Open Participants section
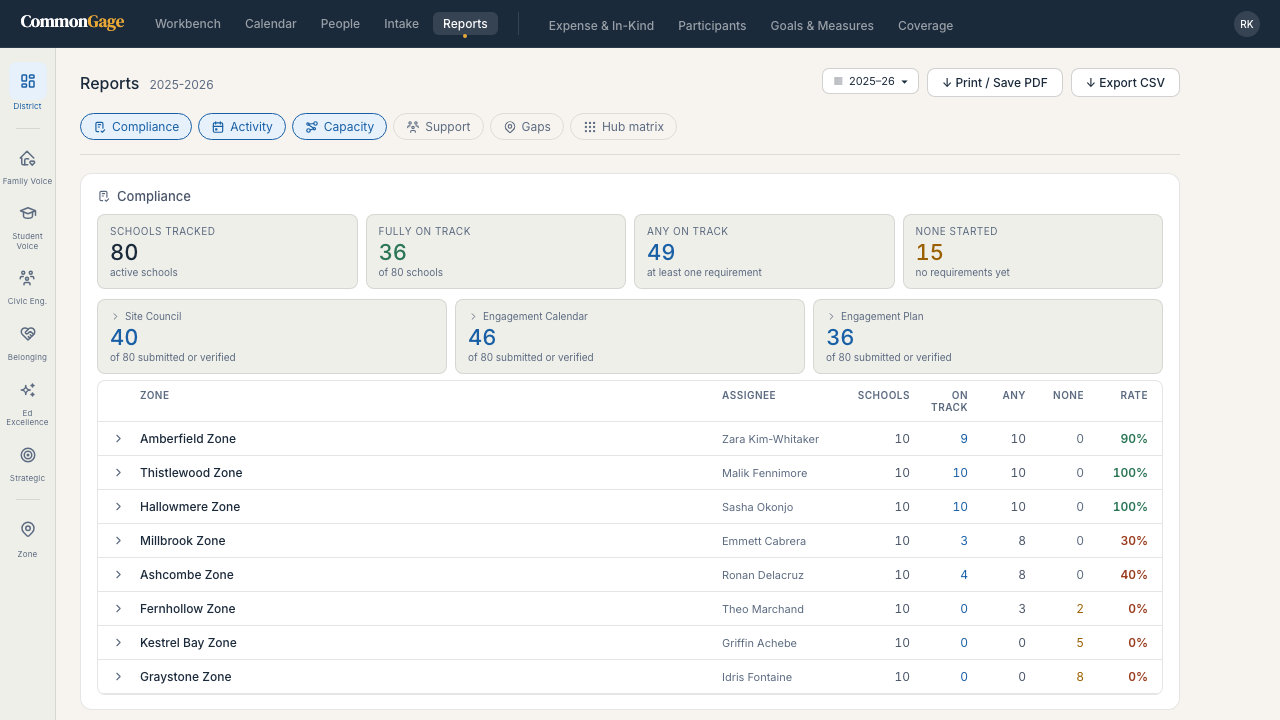Screen dimensions: 1280x720 pos(712,26)
